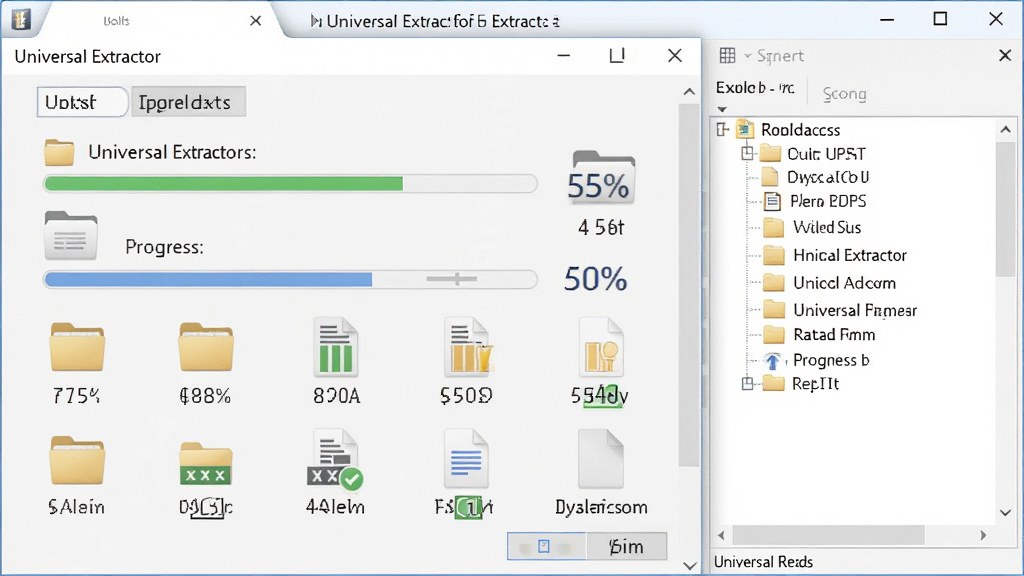The image size is (1024, 576).
Task: Select the orange archive document icon labeled 5500
Action: tap(468, 347)
